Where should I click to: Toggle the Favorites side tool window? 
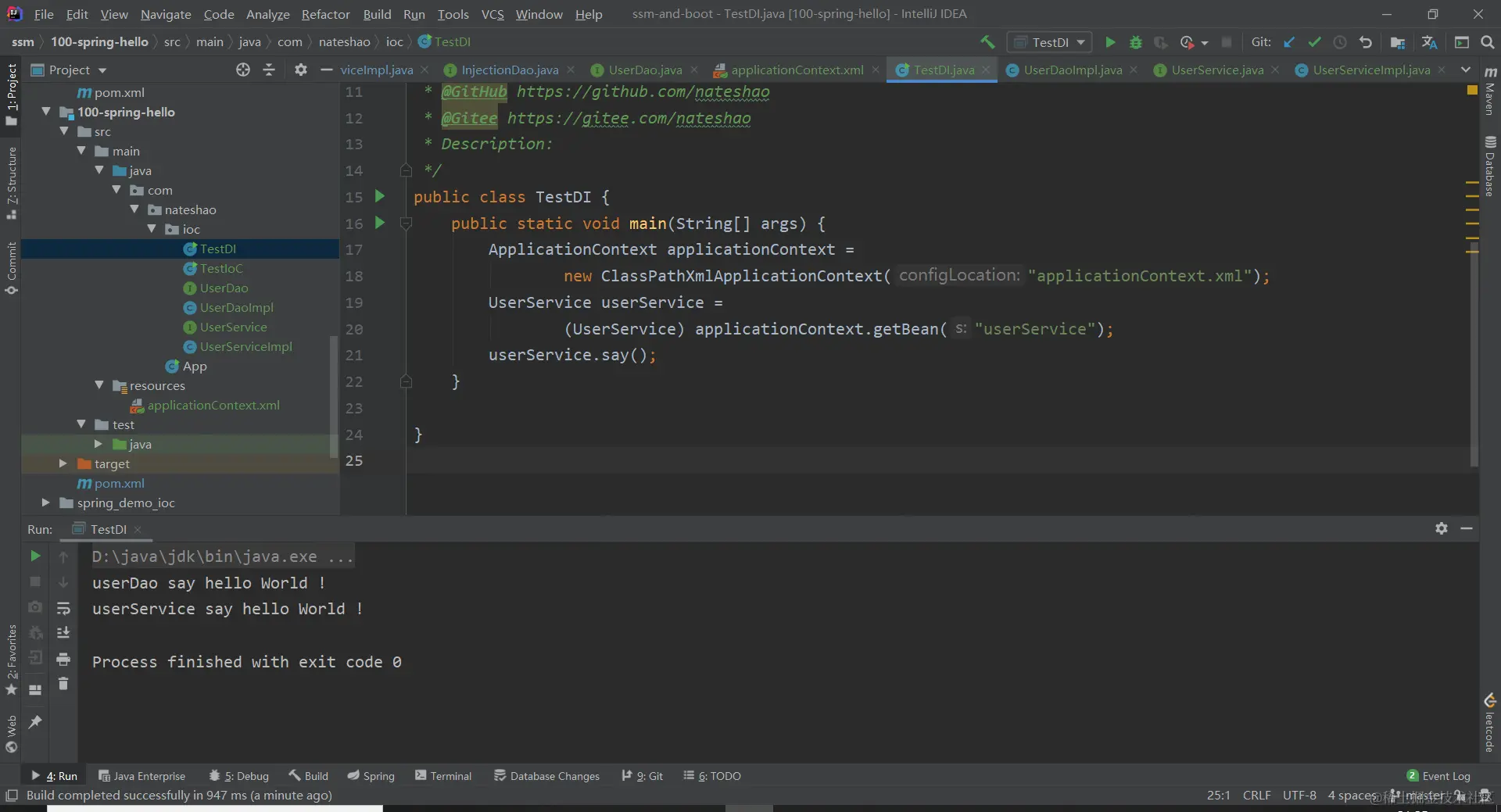(12, 660)
